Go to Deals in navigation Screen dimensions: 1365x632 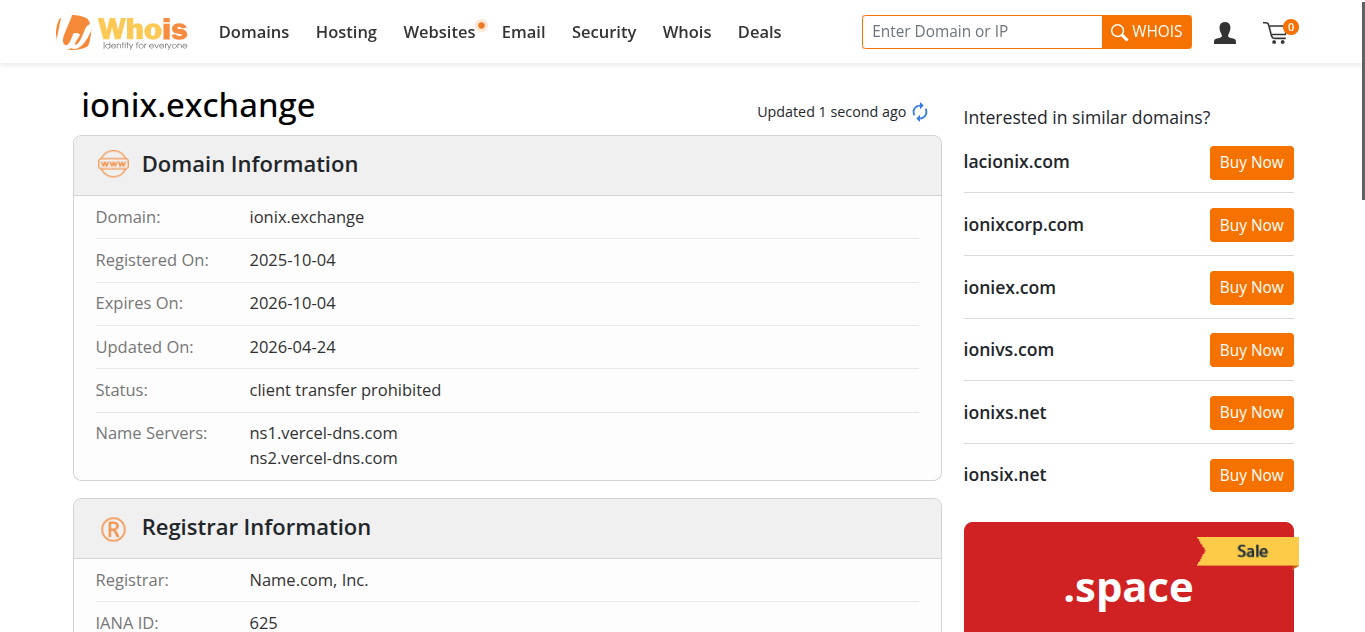[x=759, y=32]
